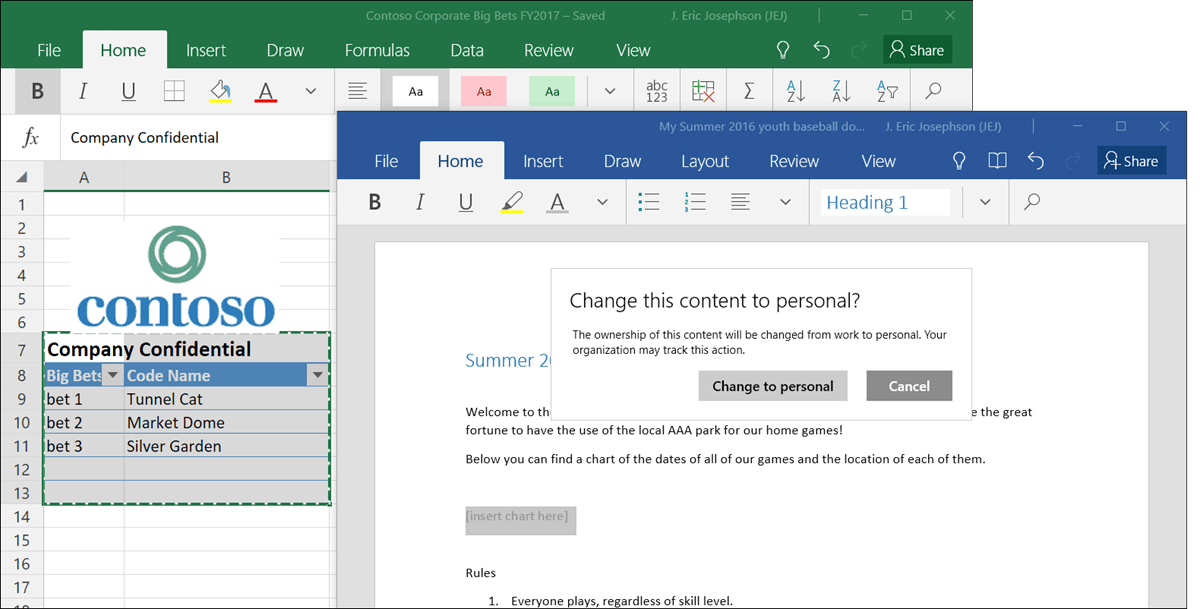Open the Layout tab in Word
The image size is (1200, 609).
pos(705,161)
